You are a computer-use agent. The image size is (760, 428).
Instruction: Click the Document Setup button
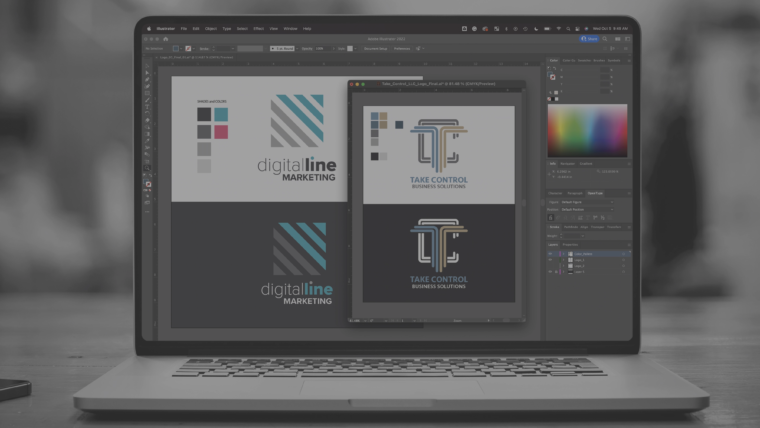tap(375, 48)
